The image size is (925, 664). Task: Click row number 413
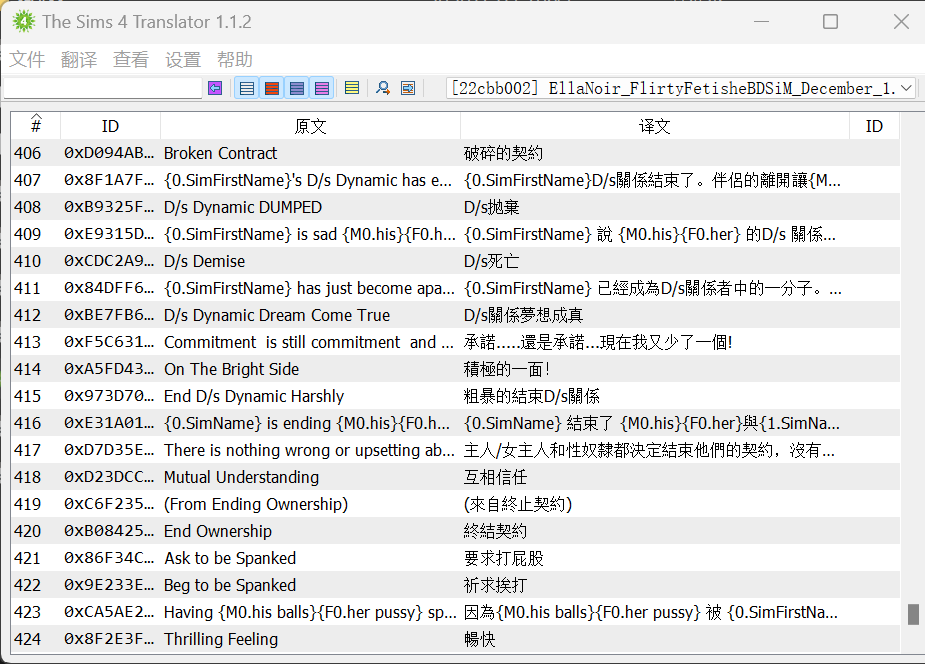pos(28,343)
